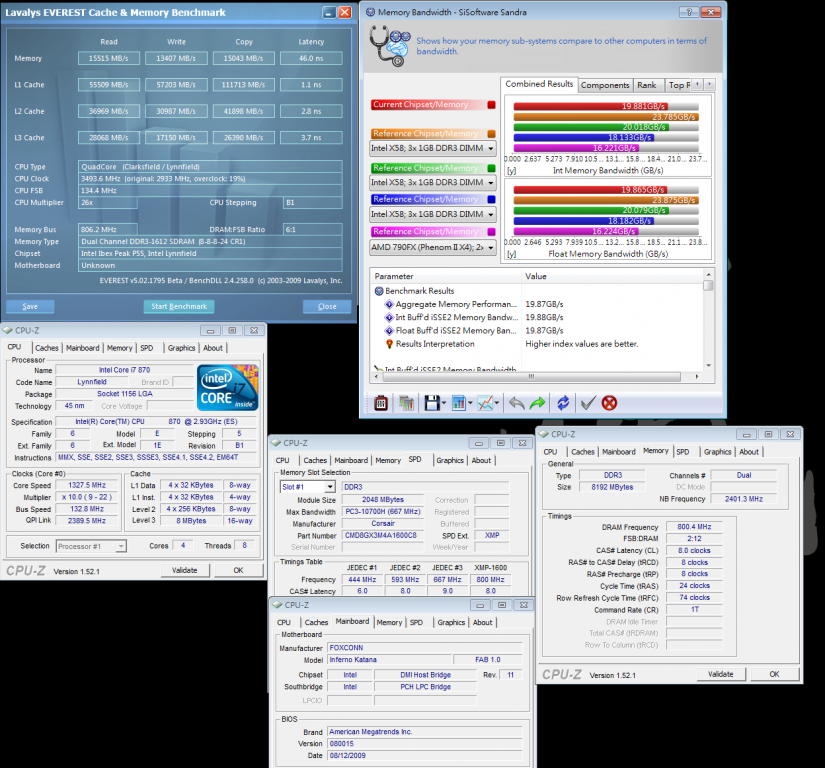
Task: Click Validate in the CPU-Z processor window
Action: tap(184, 570)
